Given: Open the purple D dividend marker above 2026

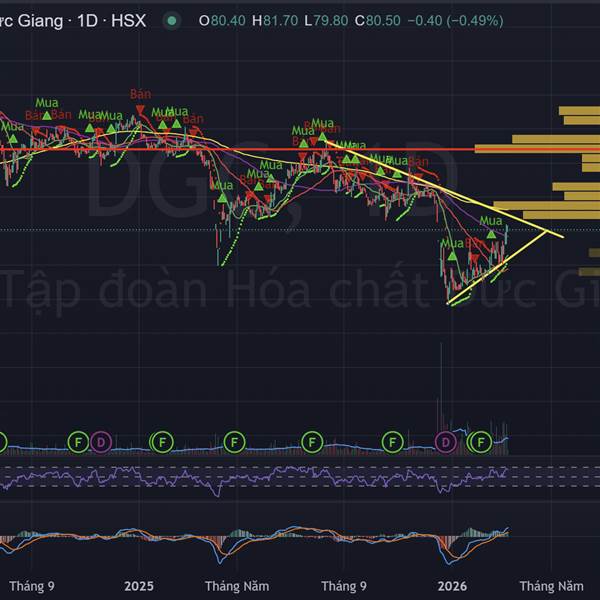Looking at the screenshot, I should pyautogui.click(x=446, y=443).
